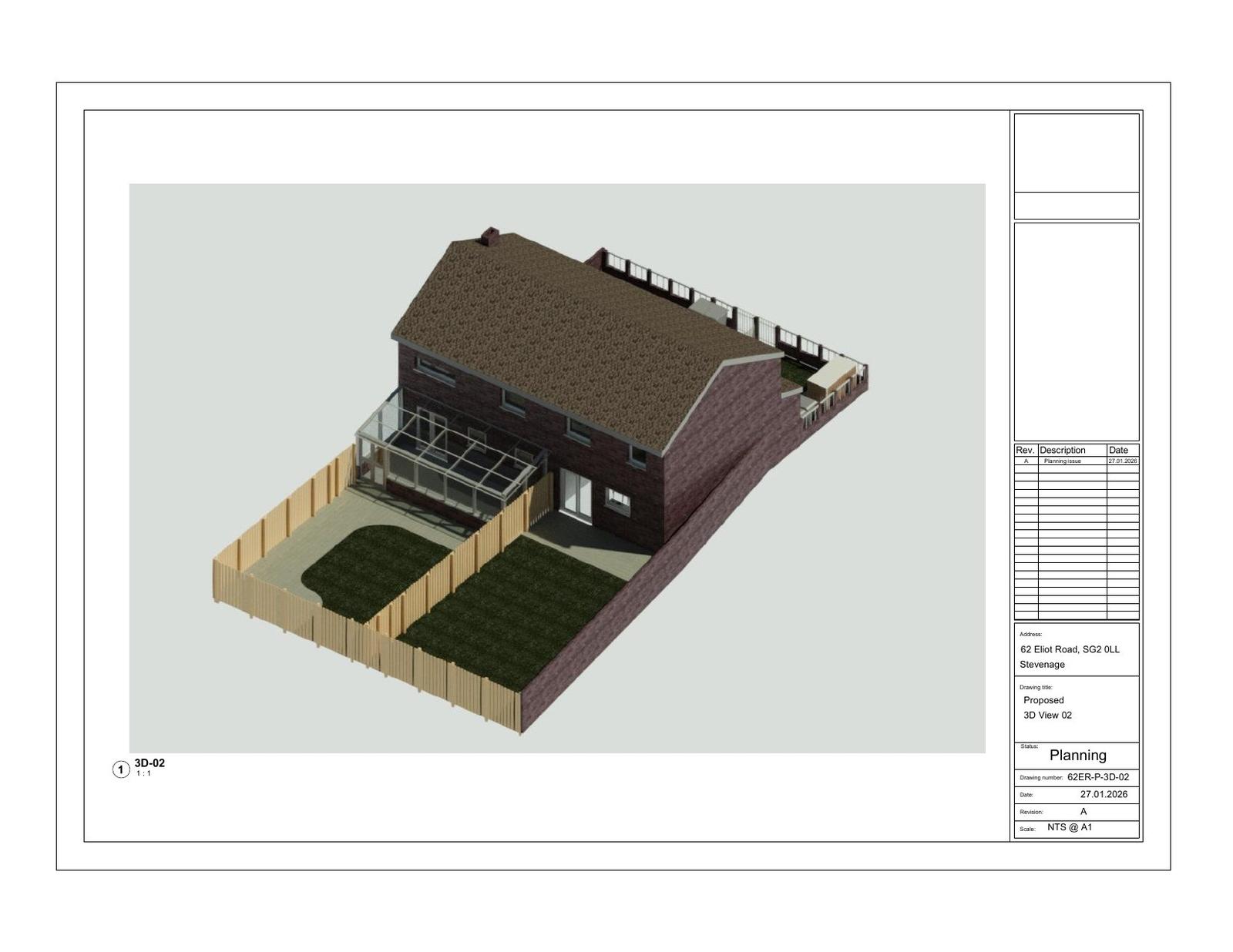Image resolution: width=1233 pixels, height=952 pixels.
Task: Click the circled view number 1
Action: click(x=121, y=769)
